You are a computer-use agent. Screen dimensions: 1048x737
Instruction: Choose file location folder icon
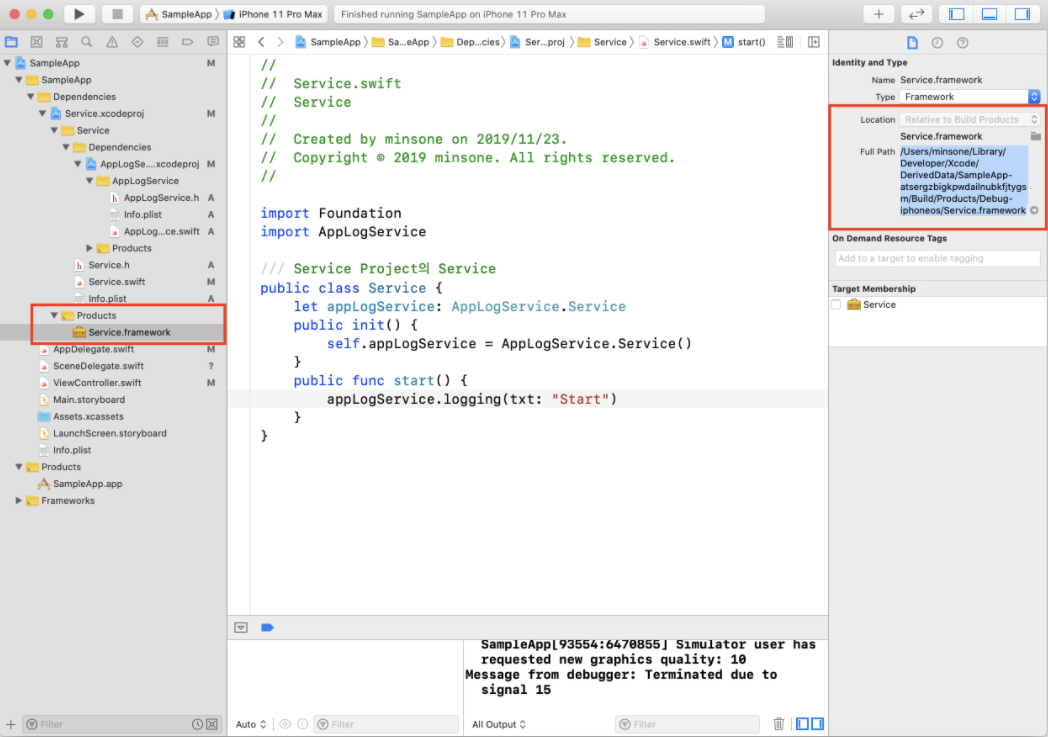(x=1035, y=136)
